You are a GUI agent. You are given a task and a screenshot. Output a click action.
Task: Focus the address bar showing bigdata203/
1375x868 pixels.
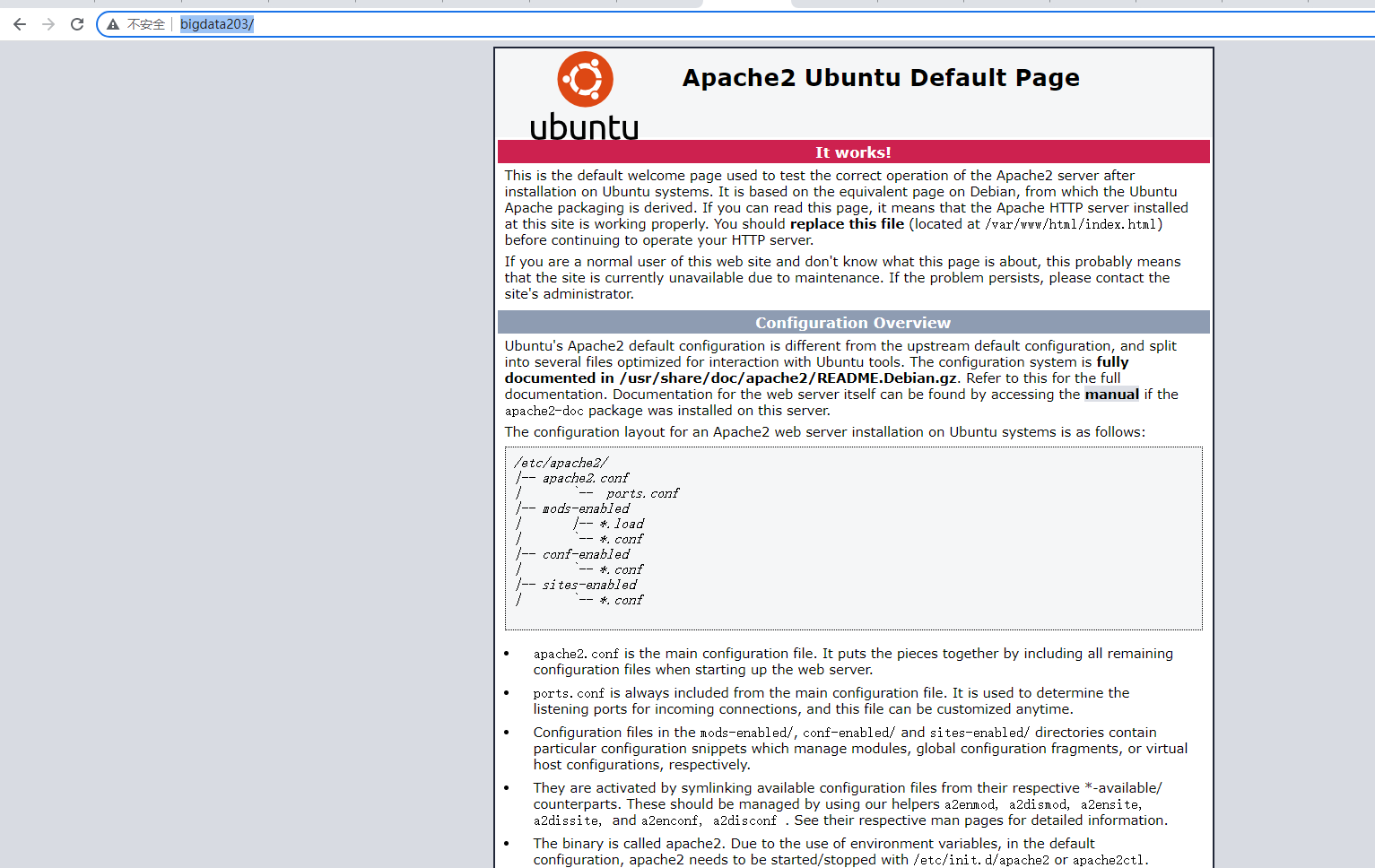(735, 24)
